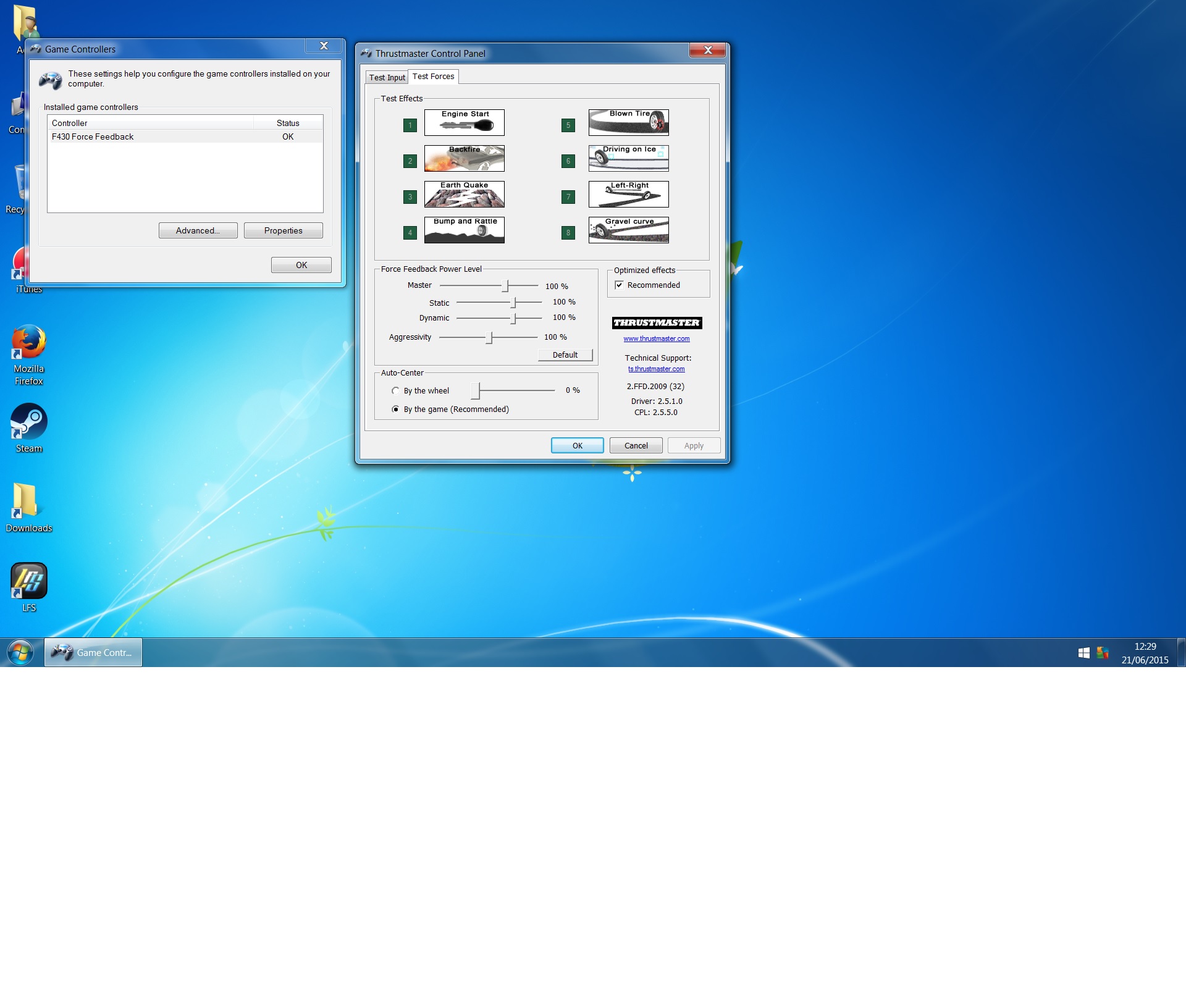
Task: Reset power levels with Default button
Action: [x=565, y=355]
